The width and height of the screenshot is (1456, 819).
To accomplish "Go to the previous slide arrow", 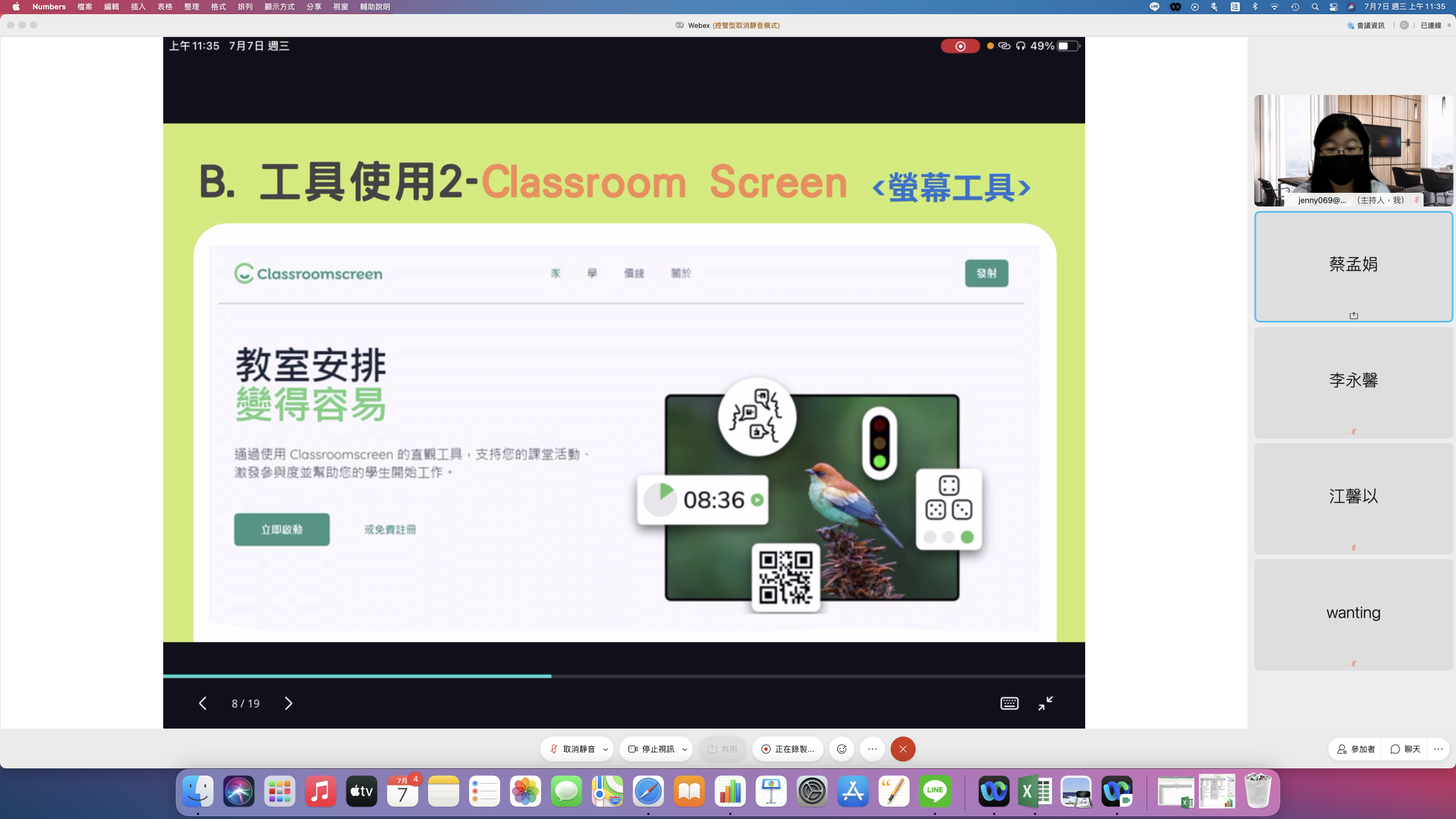I will (203, 704).
